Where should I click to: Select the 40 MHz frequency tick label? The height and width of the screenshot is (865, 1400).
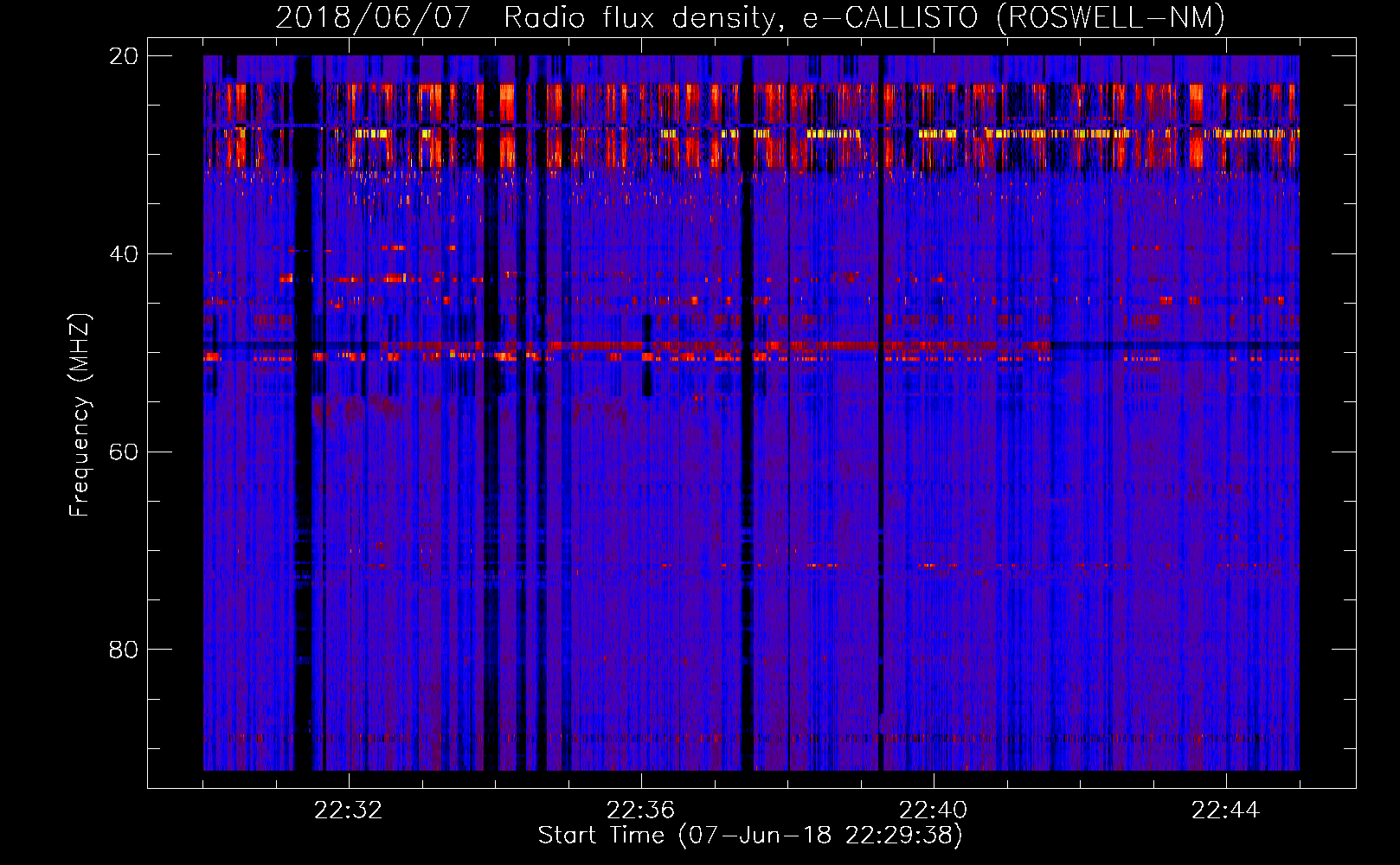(123, 254)
